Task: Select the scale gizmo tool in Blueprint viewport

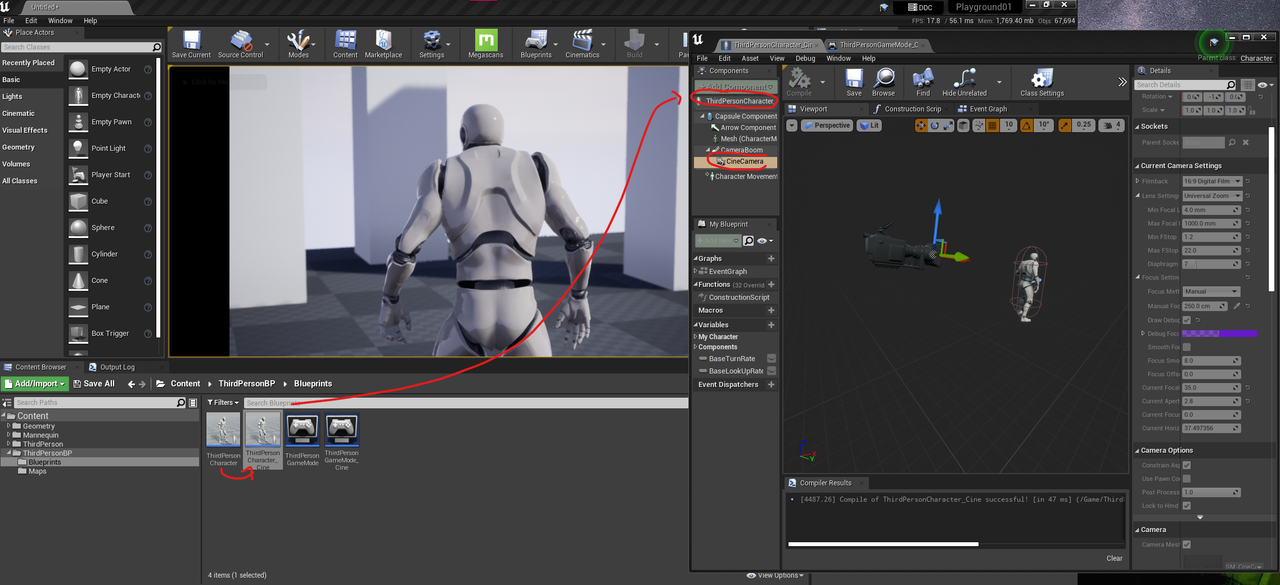Action: tap(947, 125)
